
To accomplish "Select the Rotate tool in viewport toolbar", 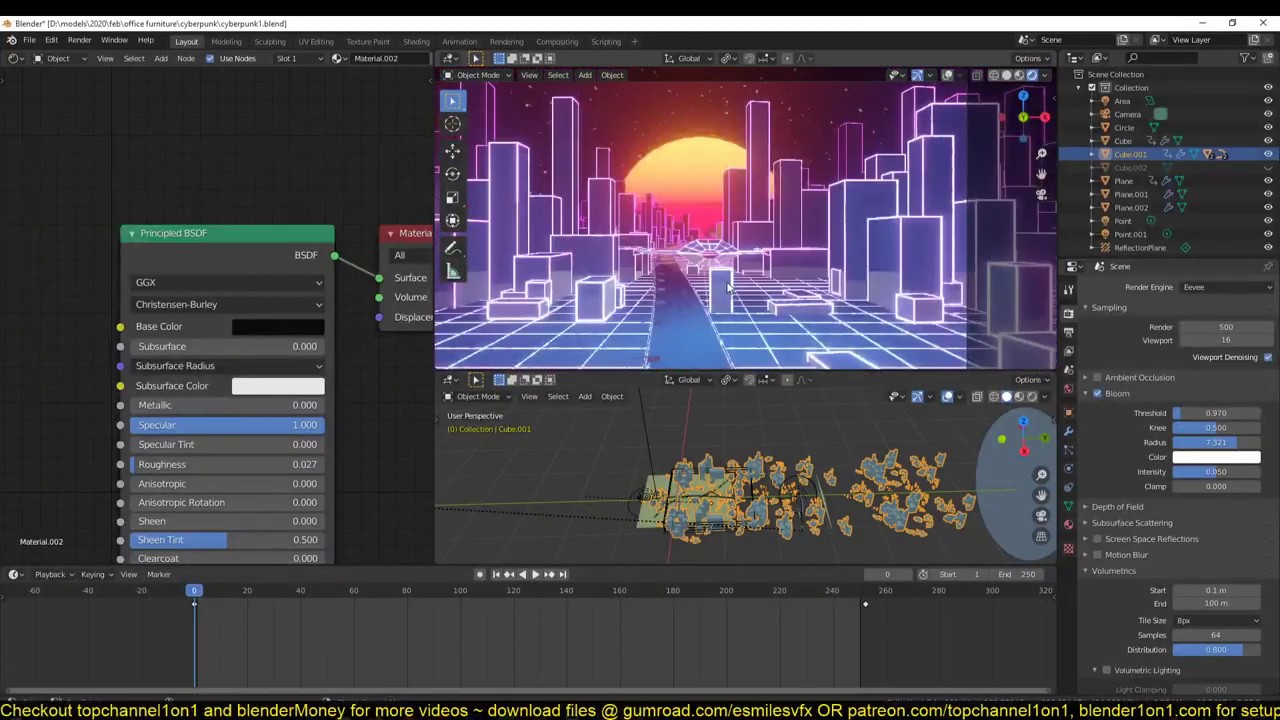I will coord(452,174).
